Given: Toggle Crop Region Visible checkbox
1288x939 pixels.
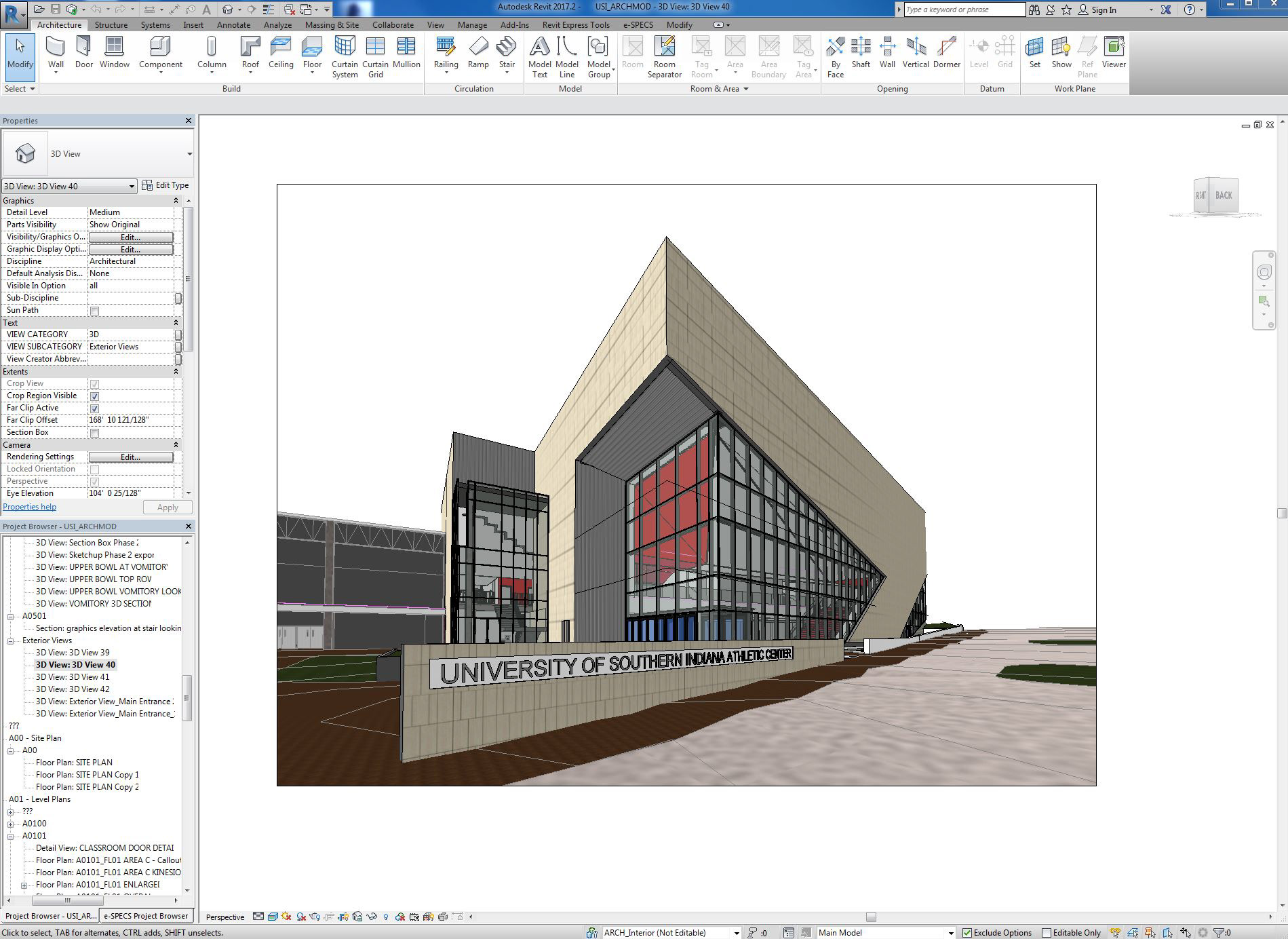Looking at the screenshot, I should [94, 396].
